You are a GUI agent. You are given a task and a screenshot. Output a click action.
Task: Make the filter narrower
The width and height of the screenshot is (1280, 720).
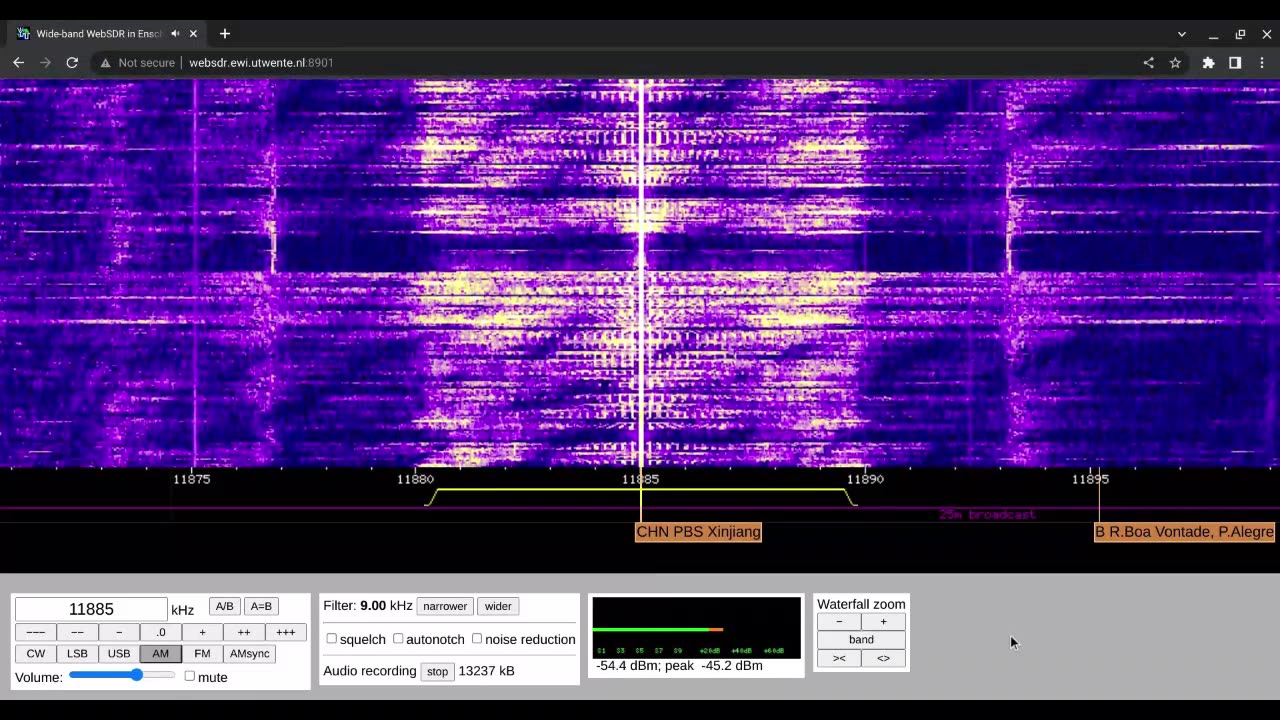[x=444, y=606]
